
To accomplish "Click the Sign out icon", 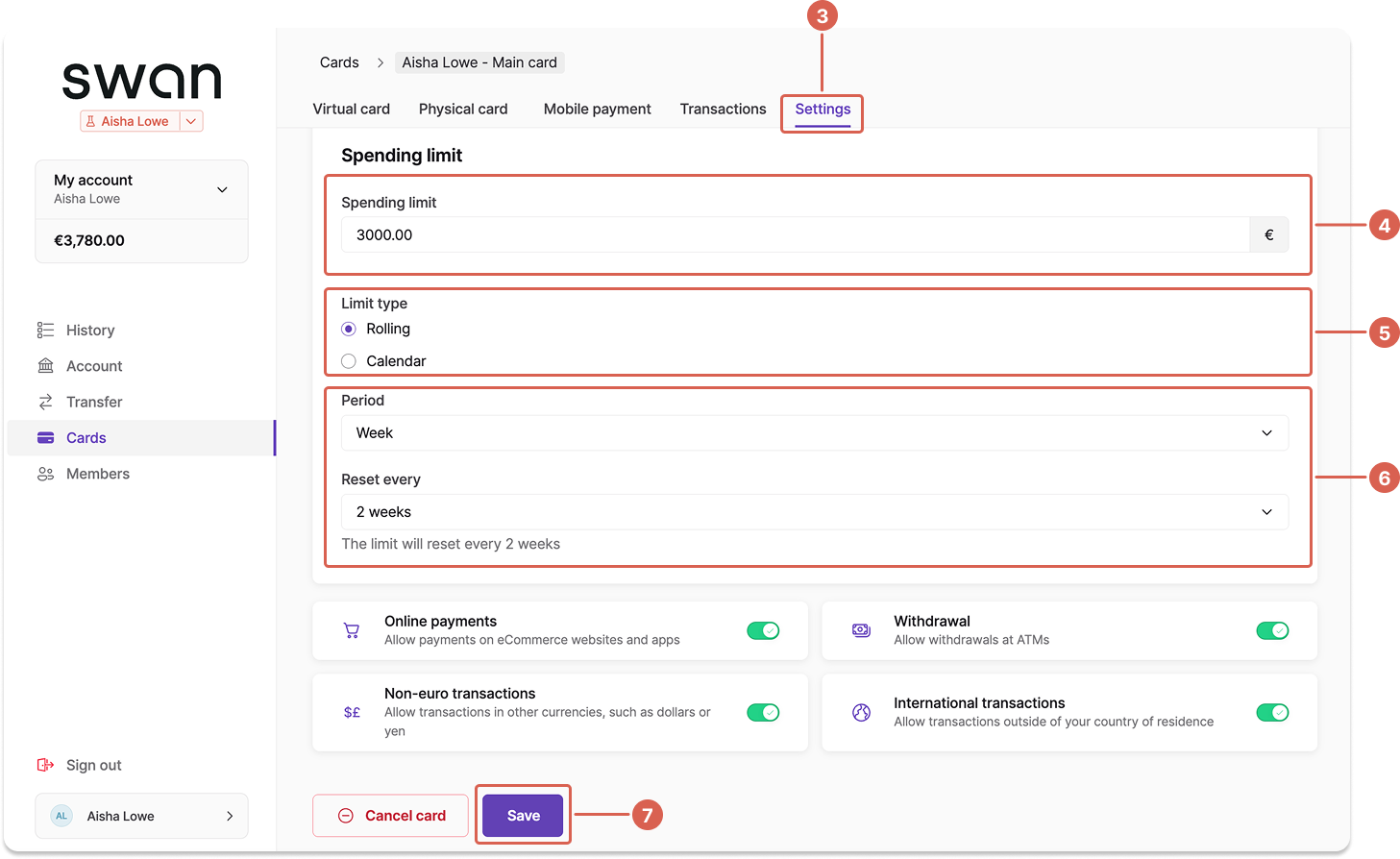I will tap(45, 765).
